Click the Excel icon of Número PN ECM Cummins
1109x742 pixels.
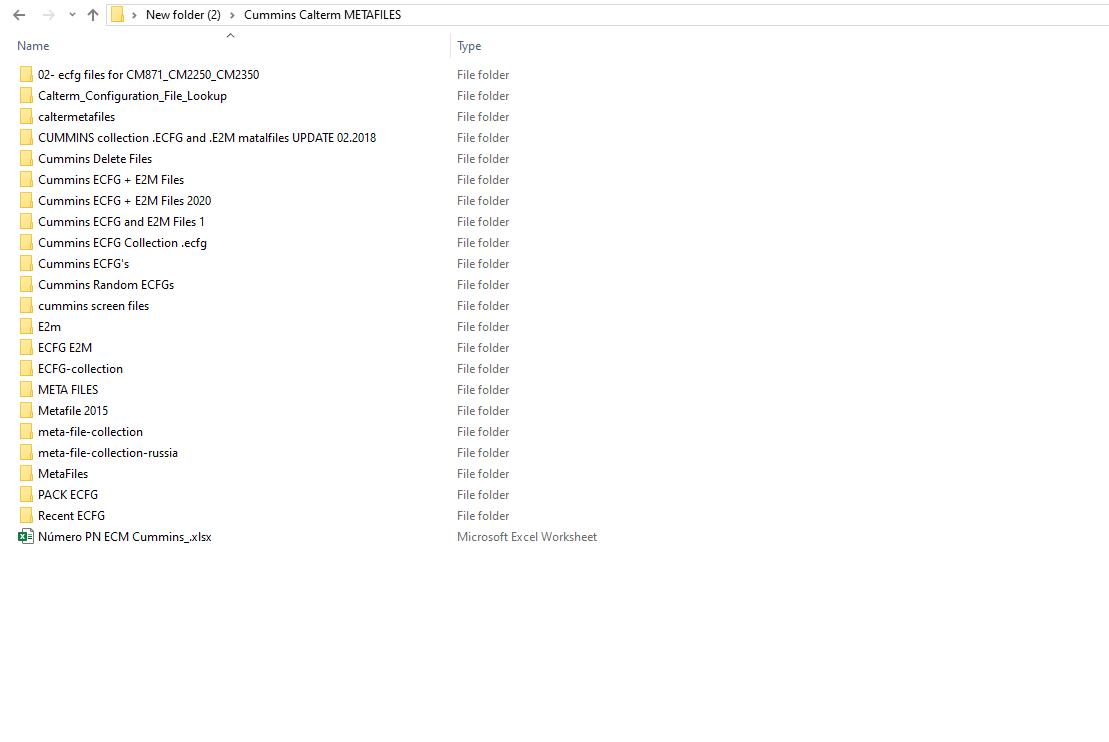click(26, 537)
